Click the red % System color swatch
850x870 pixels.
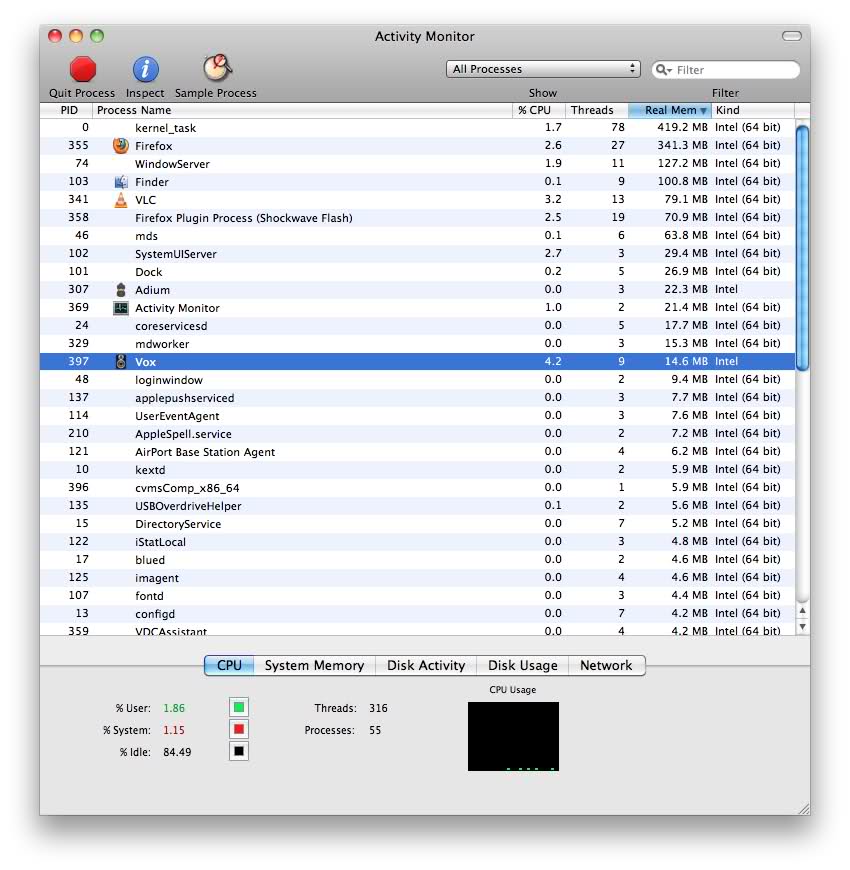[x=239, y=730]
